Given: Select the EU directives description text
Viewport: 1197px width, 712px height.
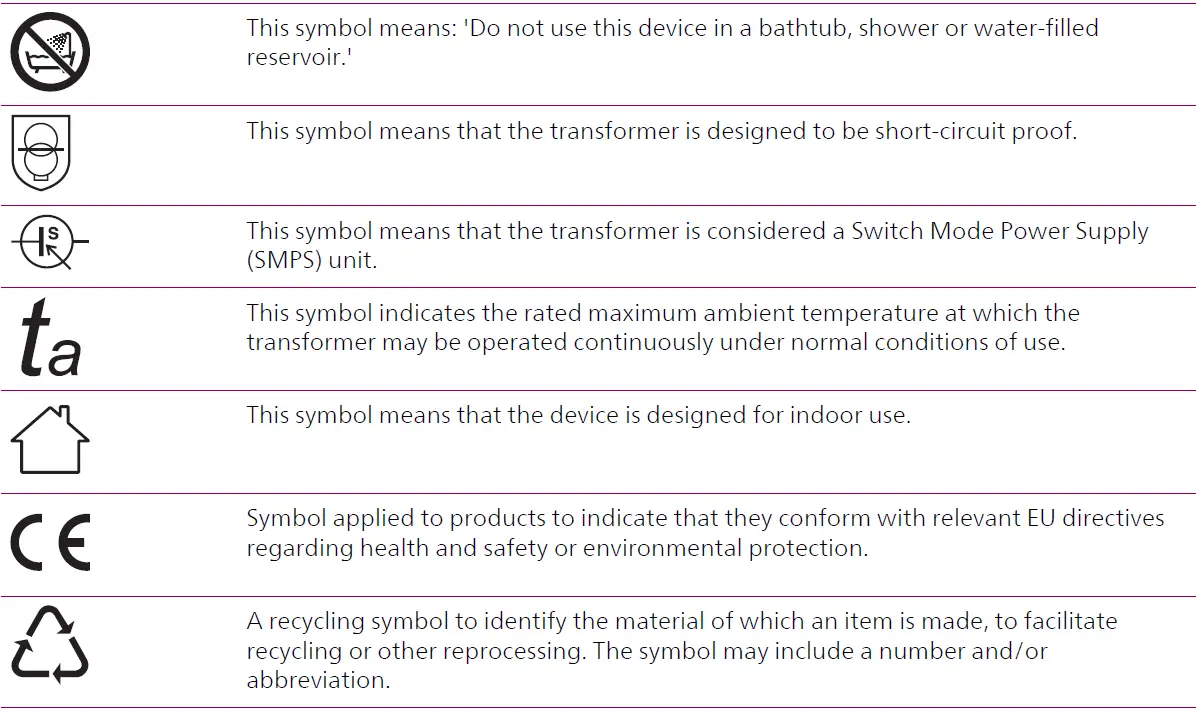Looking at the screenshot, I should (x=705, y=533).
